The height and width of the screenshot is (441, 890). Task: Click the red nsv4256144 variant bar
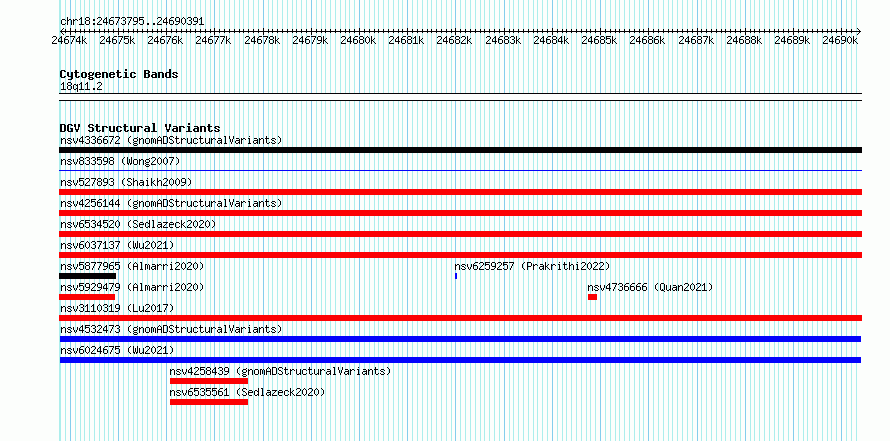(x=460, y=213)
